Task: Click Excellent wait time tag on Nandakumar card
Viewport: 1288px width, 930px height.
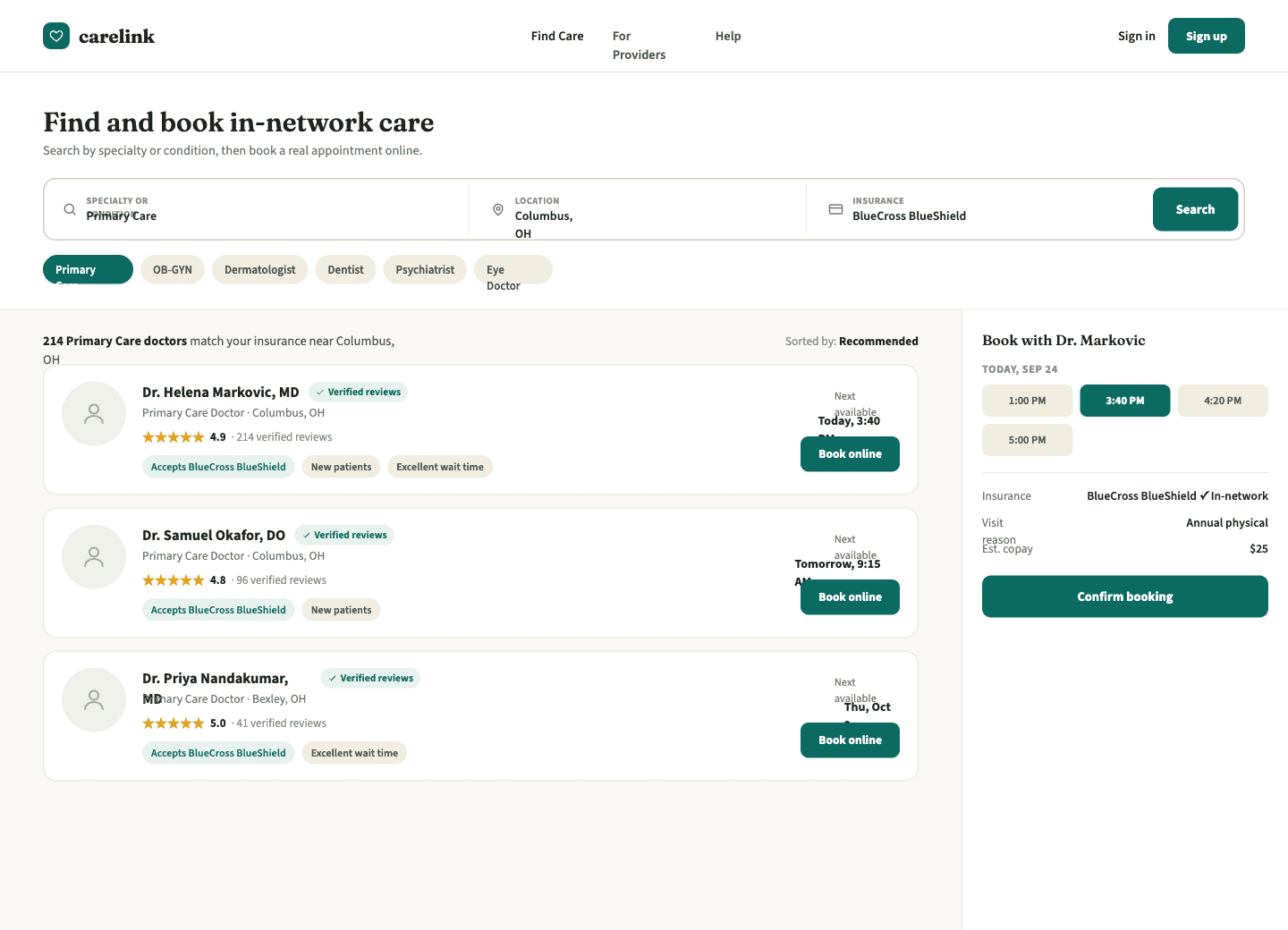Action: (354, 753)
